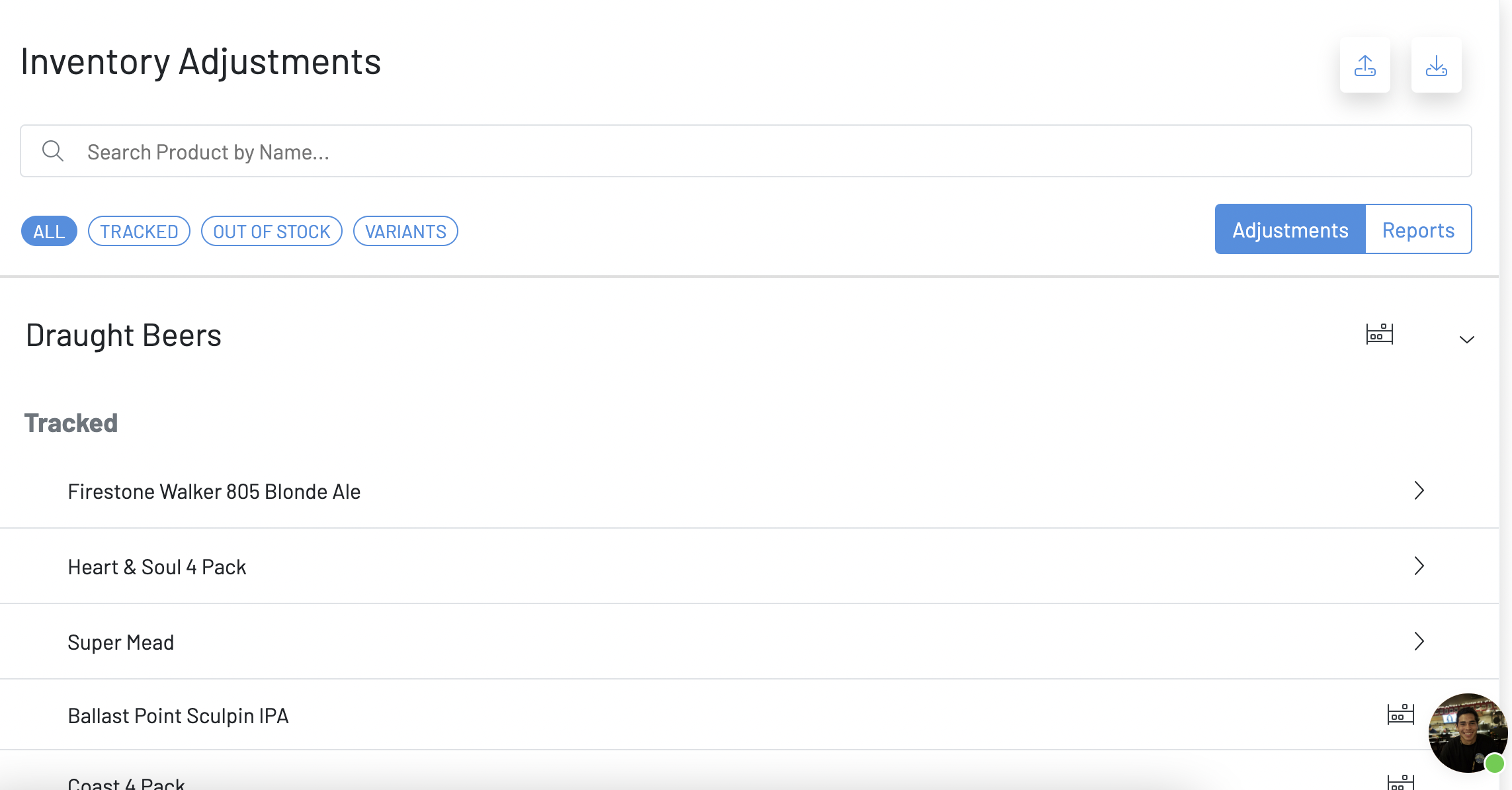This screenshot has width=1512, height=790.
Task: Select the Adjustments tab
Action: [x=1290, y=230]
